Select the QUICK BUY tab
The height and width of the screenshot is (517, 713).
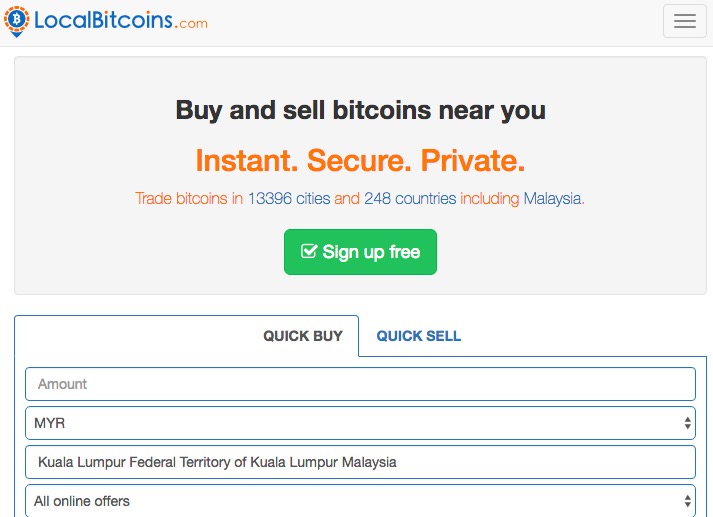click(x=303, y=336)
